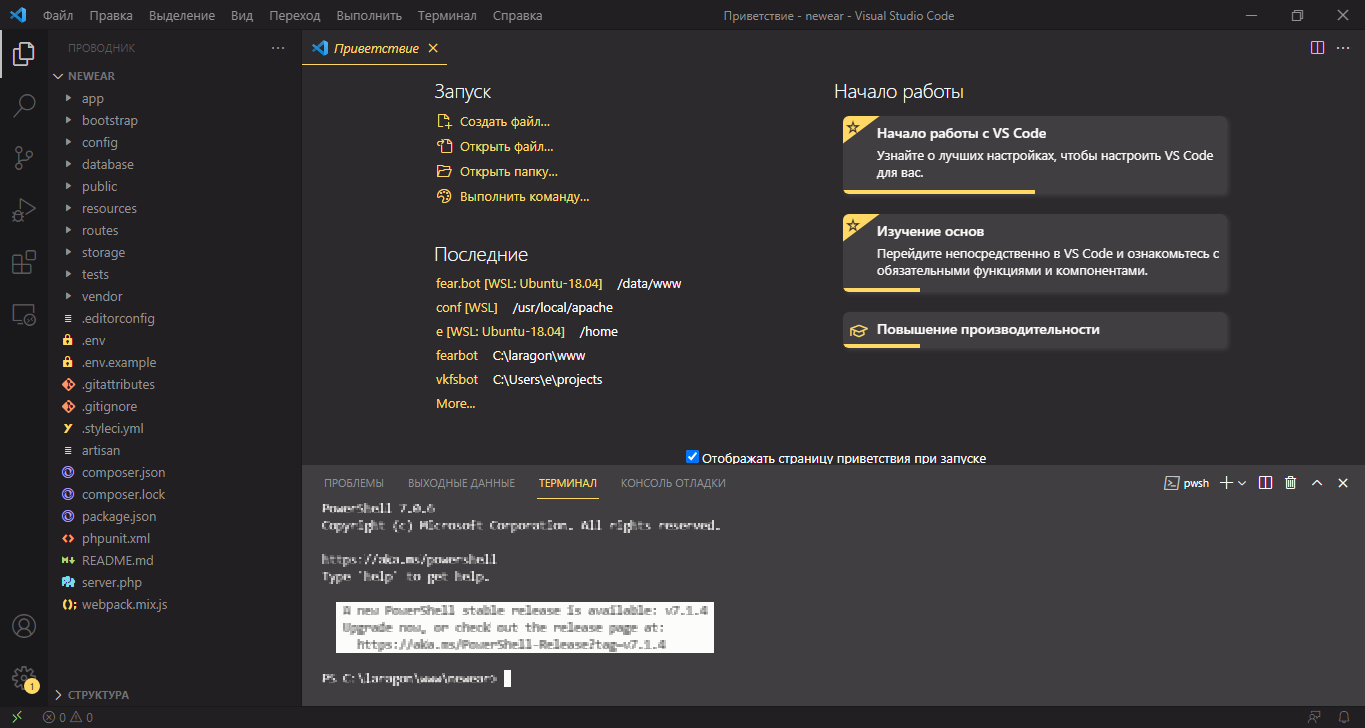This screenshot has width=1365, height=728.
Task: Open the Терминал menu in the menu bar
Action: click(x=446, y=15)
